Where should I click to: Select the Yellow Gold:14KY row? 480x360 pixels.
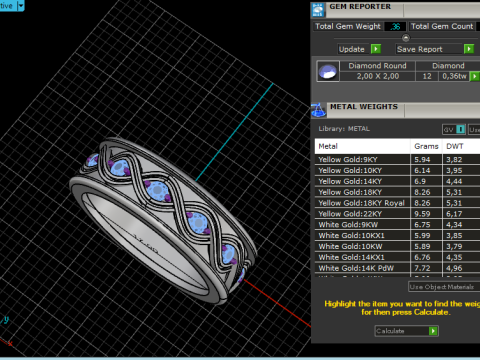pyautogui.click(x=397, y=181)
